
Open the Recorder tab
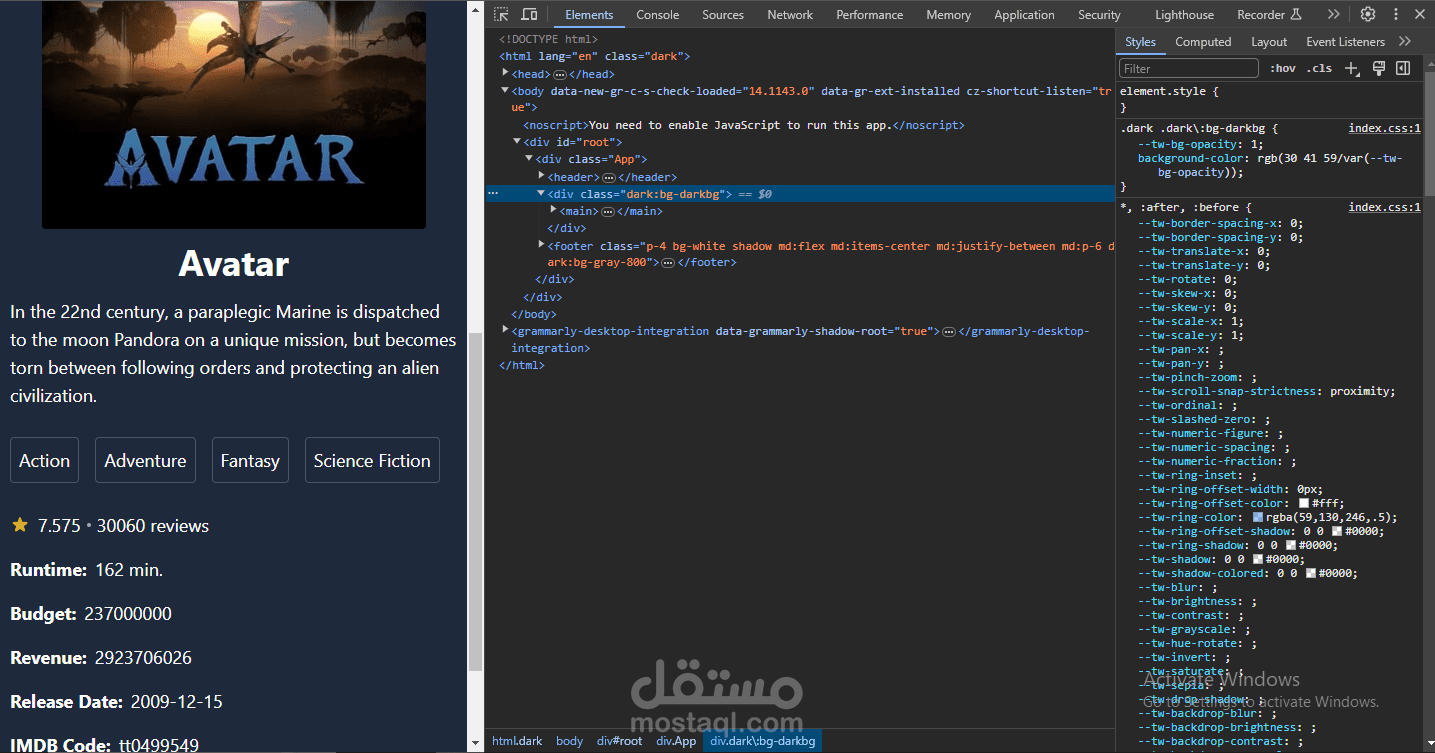[1269, 15]
